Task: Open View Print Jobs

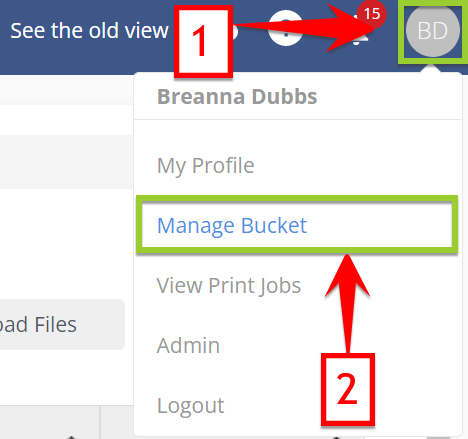Action: [x=229, y=286]
